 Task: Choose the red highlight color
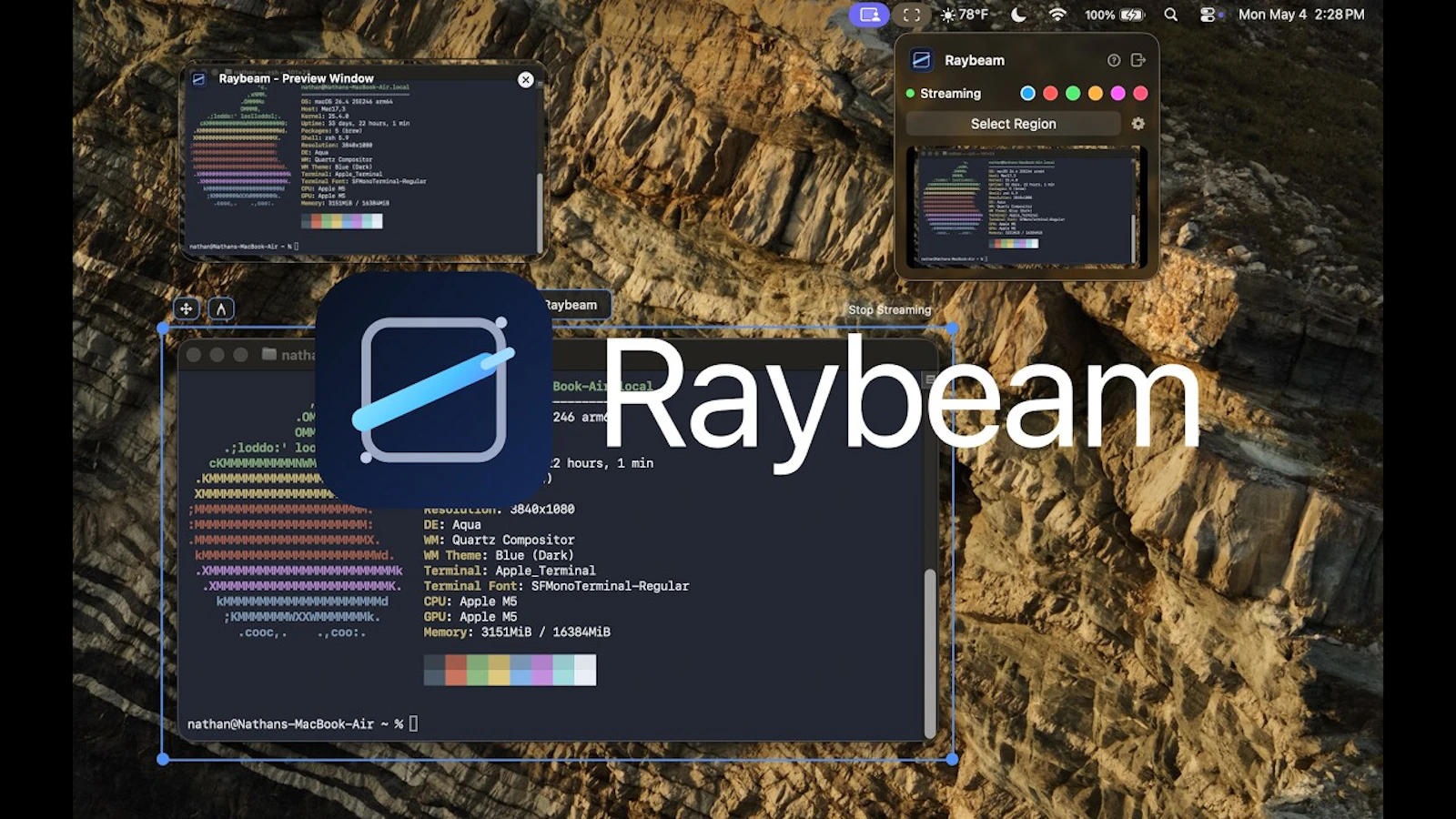1050,93
